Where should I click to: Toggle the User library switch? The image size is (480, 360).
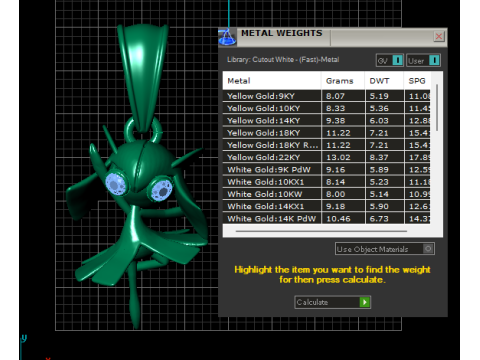pyautogui.click(x=423, y=60)
